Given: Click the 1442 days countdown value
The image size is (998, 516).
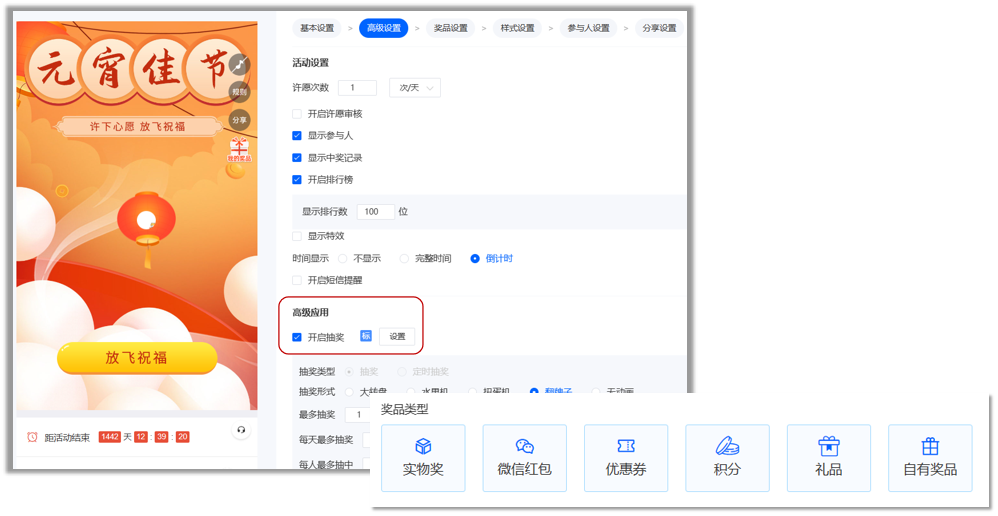Looking at the screenshot, I should [110, 437].
